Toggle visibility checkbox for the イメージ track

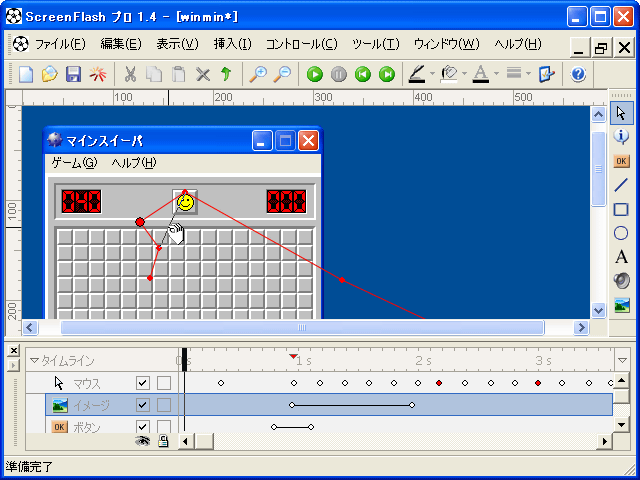pyautogui.click(x=142, y=405)
